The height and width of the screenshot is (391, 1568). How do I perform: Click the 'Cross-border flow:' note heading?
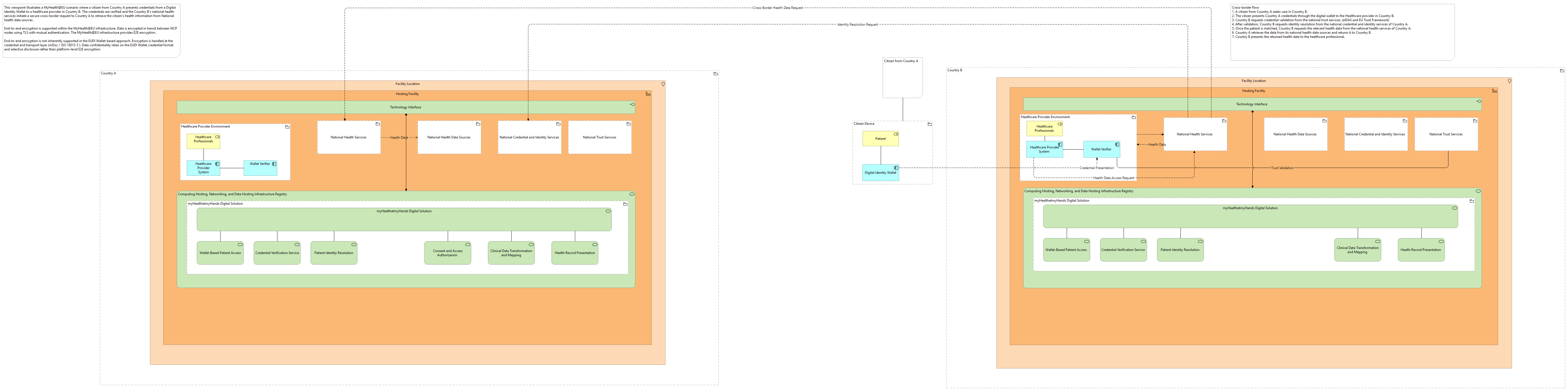point(1246,8)
